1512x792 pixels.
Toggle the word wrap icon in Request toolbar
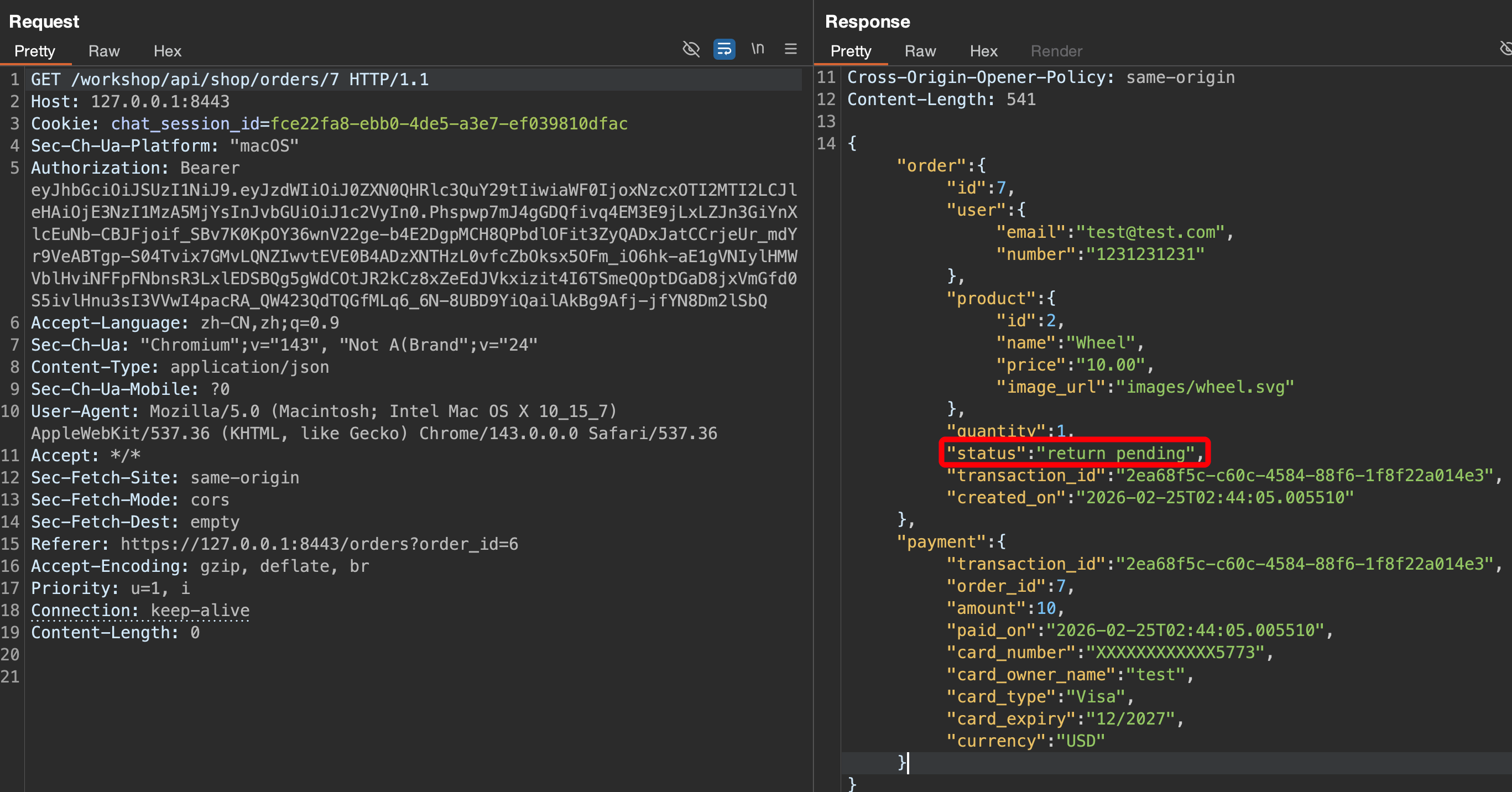click(x=724, y=49)
